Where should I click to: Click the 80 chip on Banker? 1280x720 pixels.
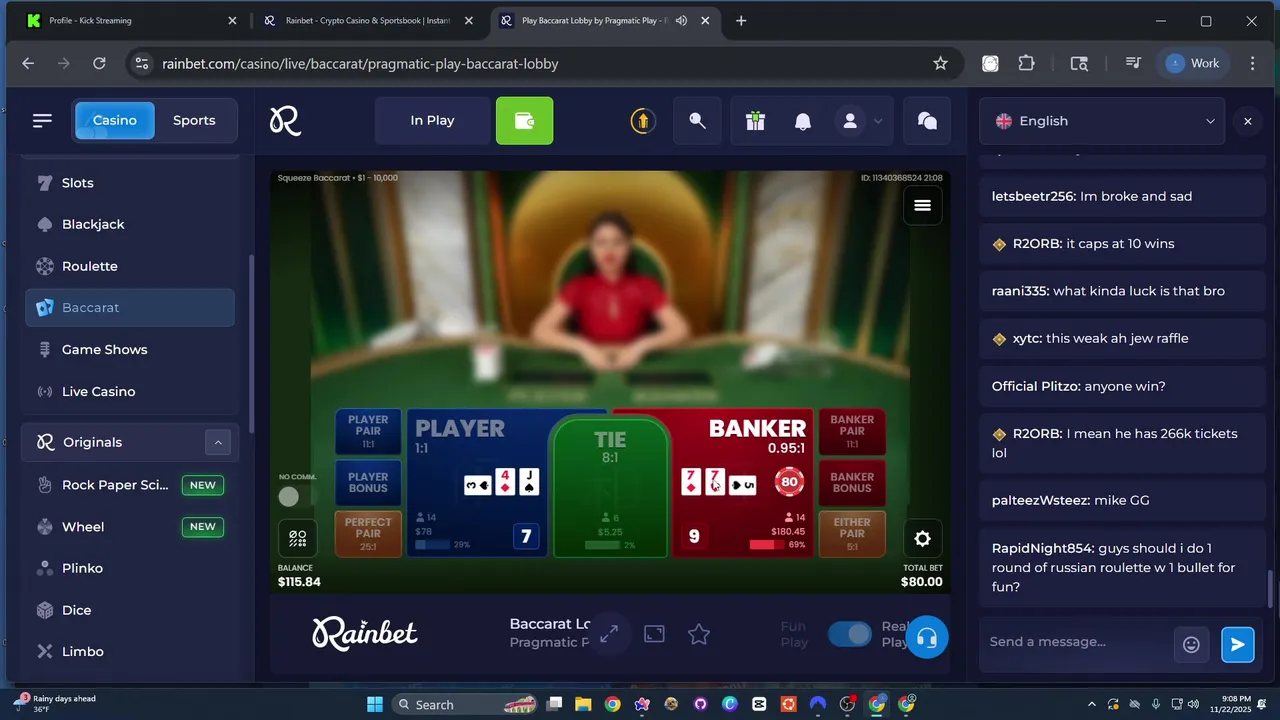[x=790, y=482]
